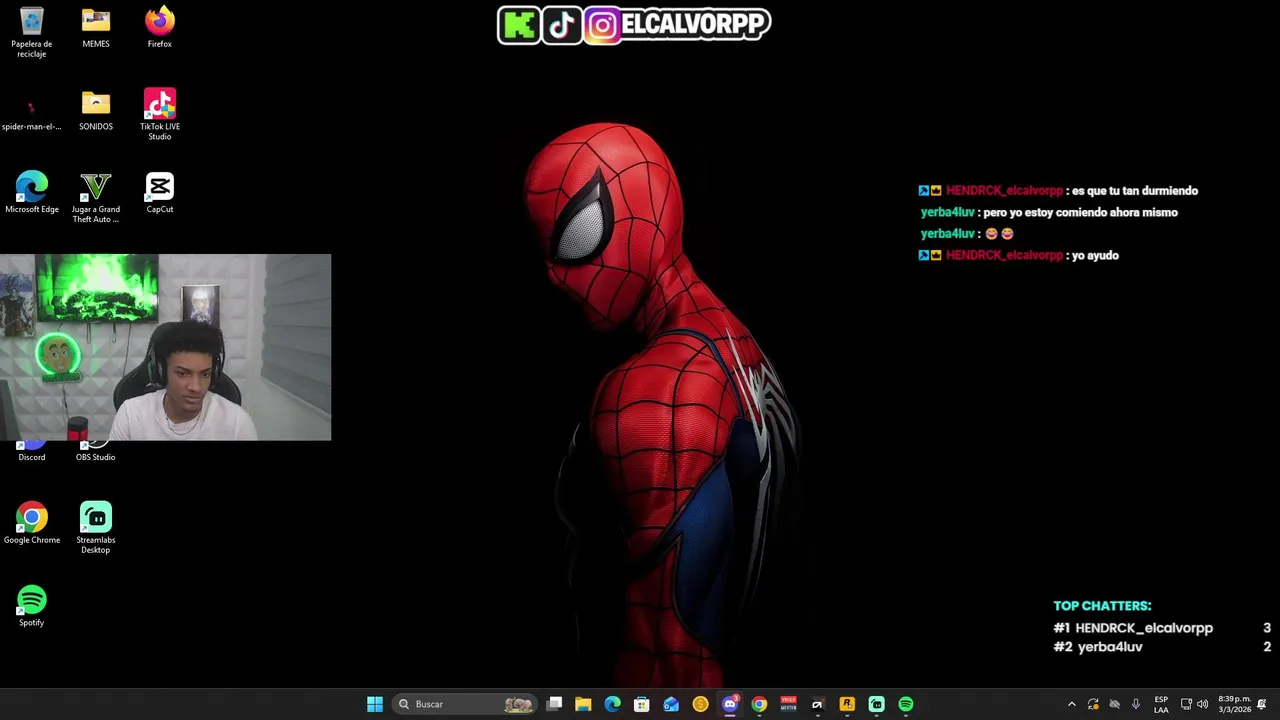Select the Spotify desktop shortcut
This screenshot has height=720, width=1280.
32,607
